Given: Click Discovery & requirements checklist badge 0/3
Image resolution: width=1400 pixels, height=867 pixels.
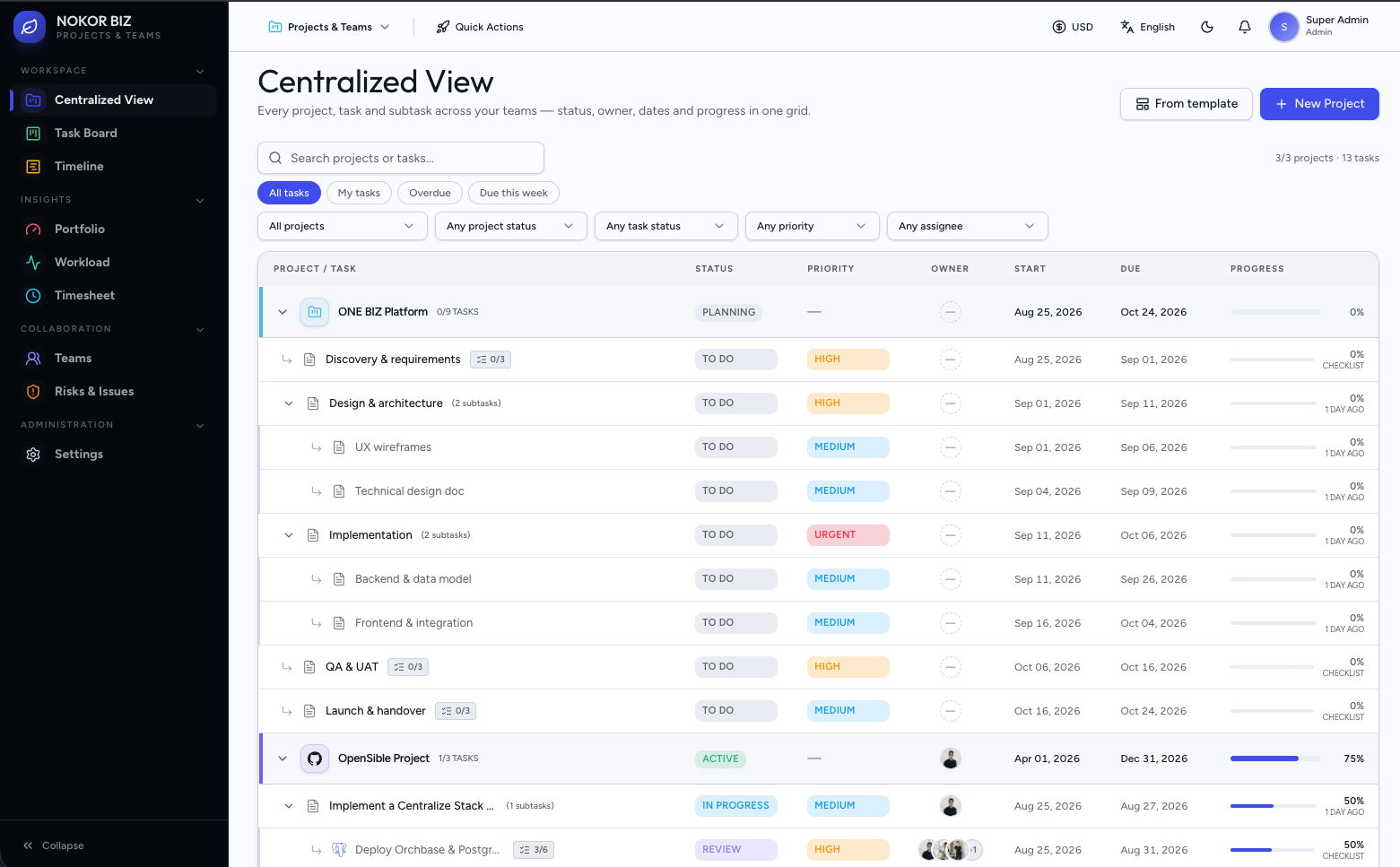Looking at the screenshot, I should tap(491, 360).
